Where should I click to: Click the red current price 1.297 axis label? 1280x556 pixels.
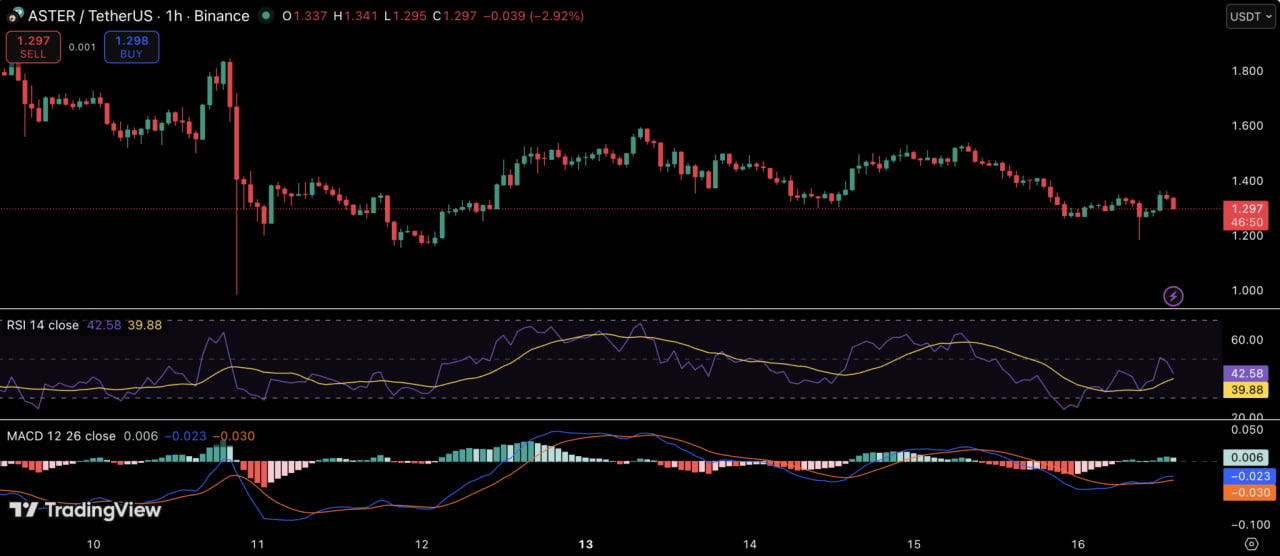pos(1245,214)
